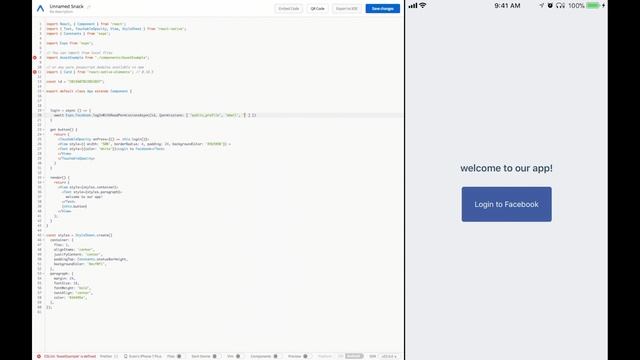
Task: Collapse paragraph style block at line 53
Action: pyautogui.click(x=43, y=273)
